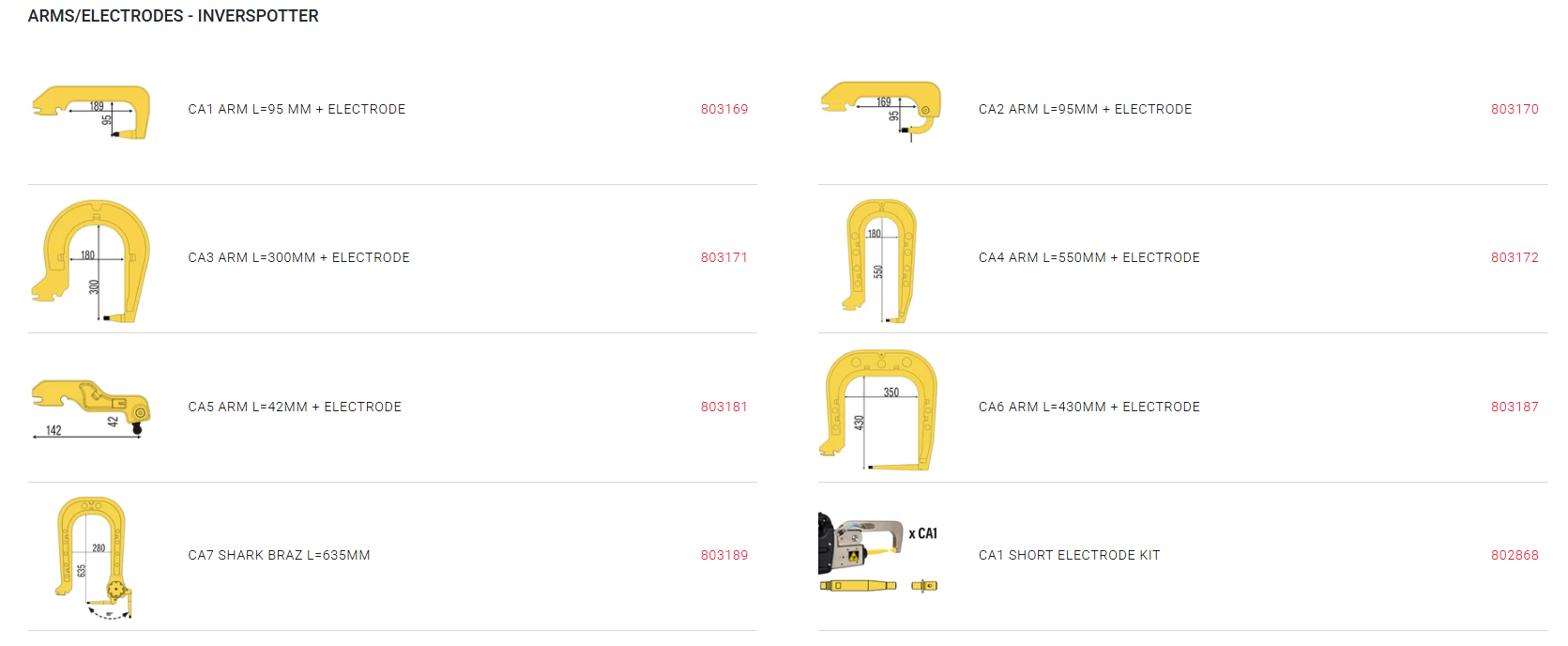The image size is (1568, 646).
Task: Click product code 803187
Action: (x=1515, y=408)
